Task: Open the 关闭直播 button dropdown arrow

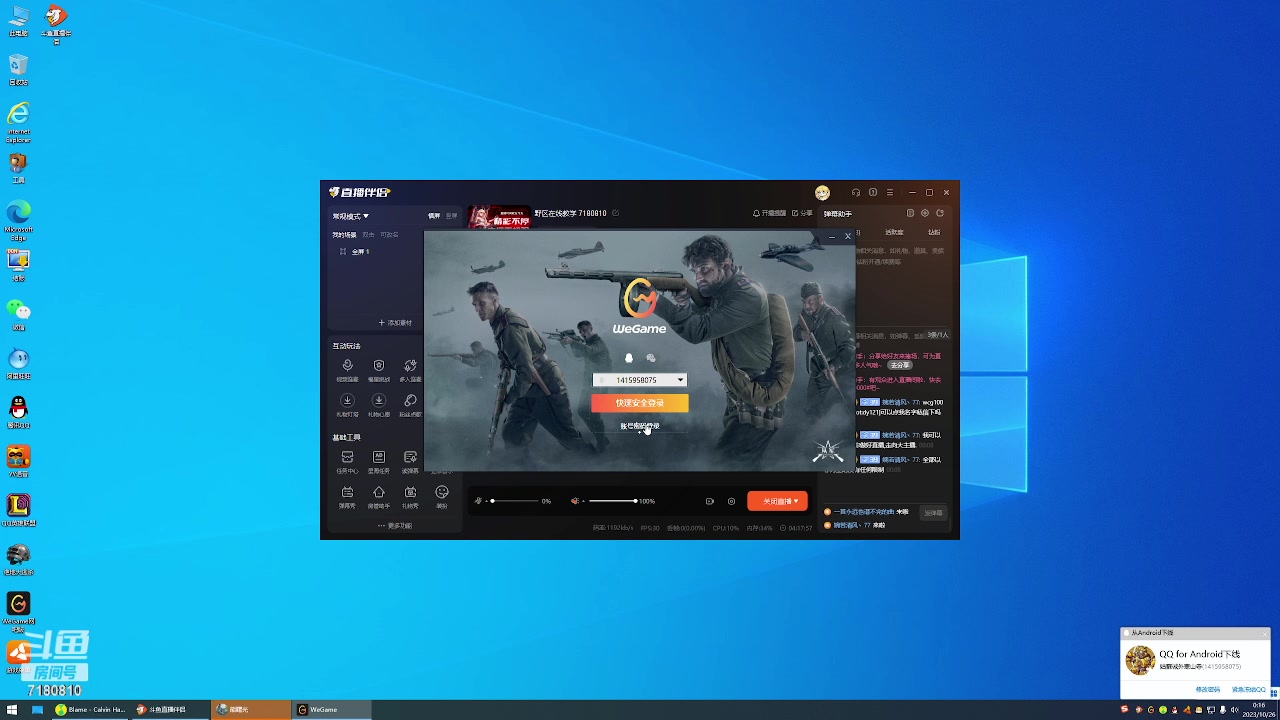Action: pos(797,501)
